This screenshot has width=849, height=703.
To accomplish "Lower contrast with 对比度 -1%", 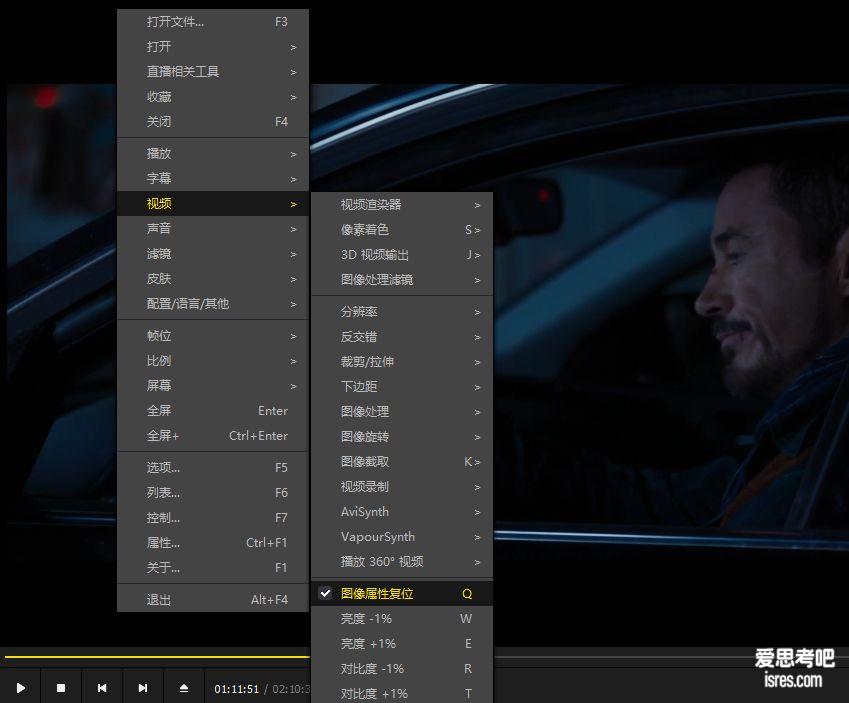I will [x=402, y=668].
